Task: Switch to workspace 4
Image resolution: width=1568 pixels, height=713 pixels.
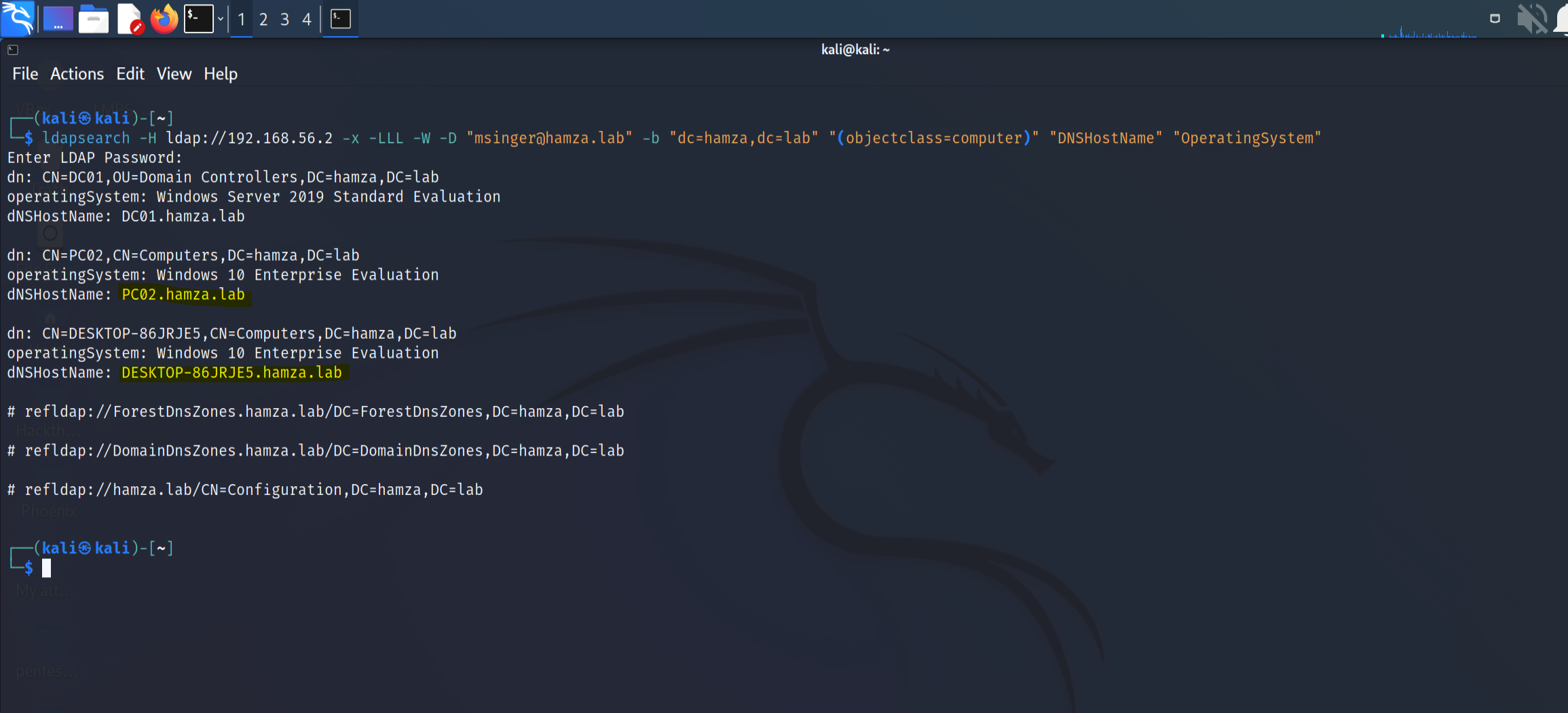Action: (307, 19)
